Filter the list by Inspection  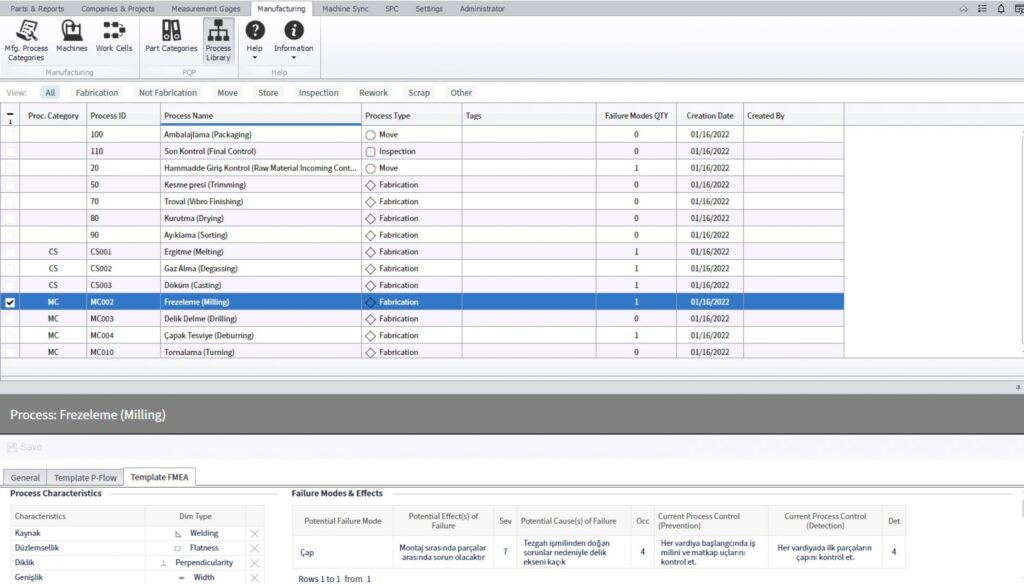click(x=318, y=93)
